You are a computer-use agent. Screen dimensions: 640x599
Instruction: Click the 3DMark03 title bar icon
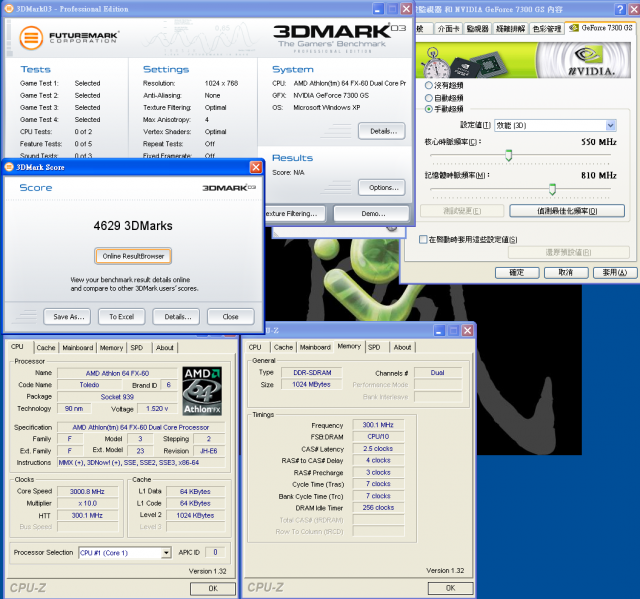[9, 9]
